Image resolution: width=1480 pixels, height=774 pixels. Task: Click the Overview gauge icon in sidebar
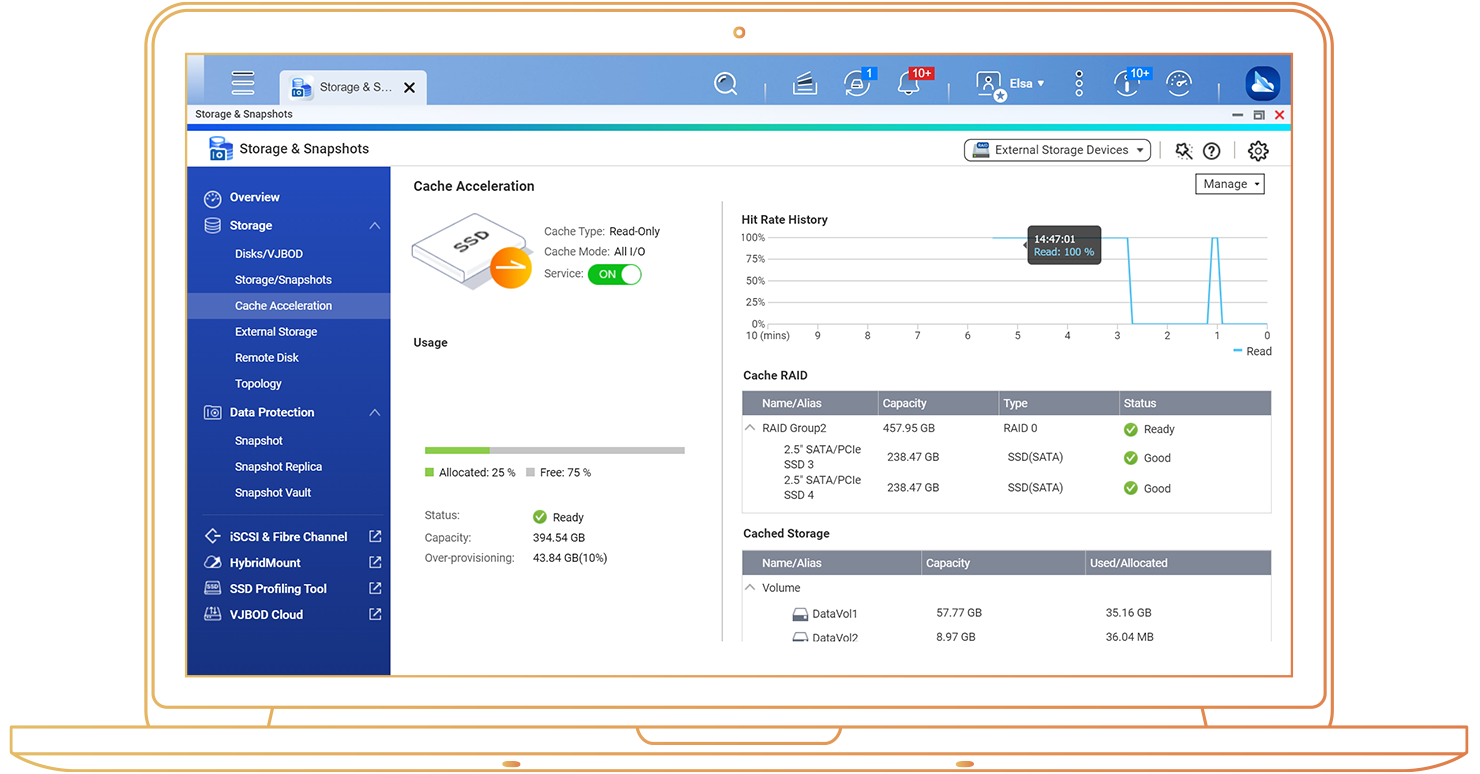pyautogui.click(x=212, y=198)
